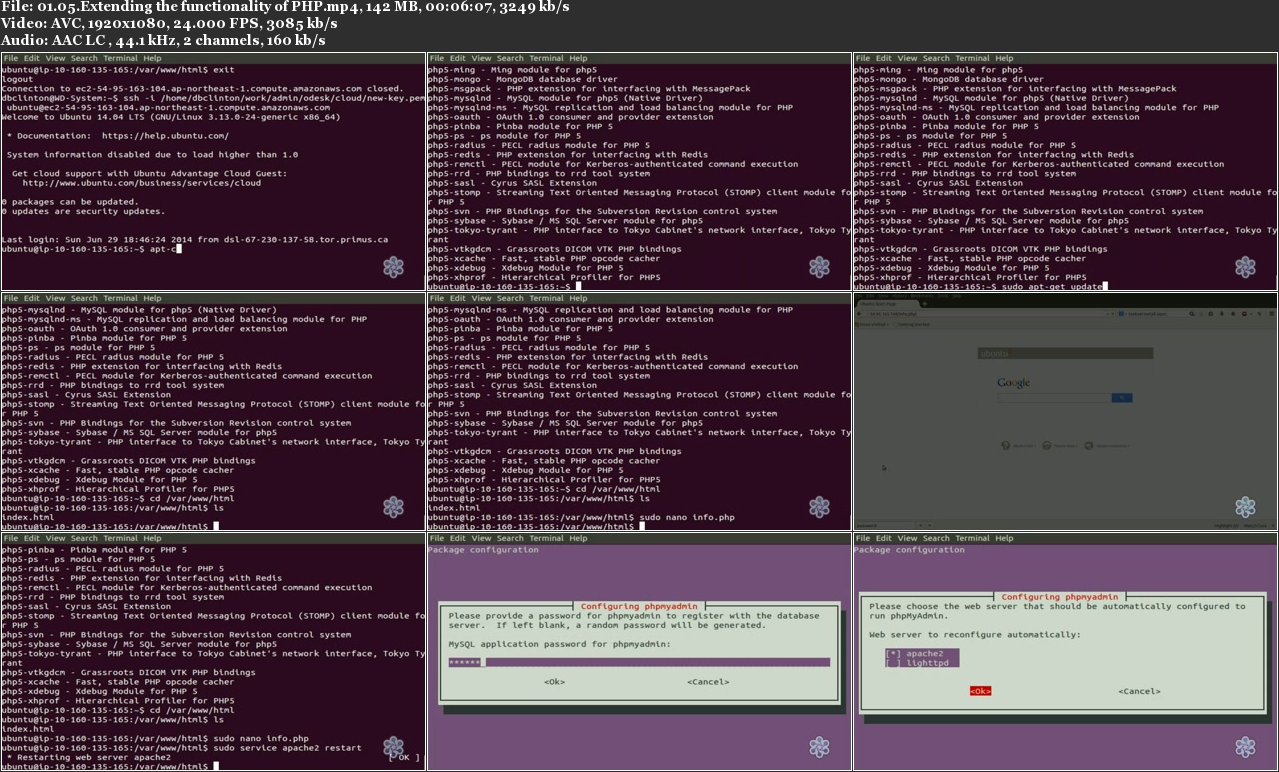Click 'logout' line in ssh login thumbnail

click(19, 79)
